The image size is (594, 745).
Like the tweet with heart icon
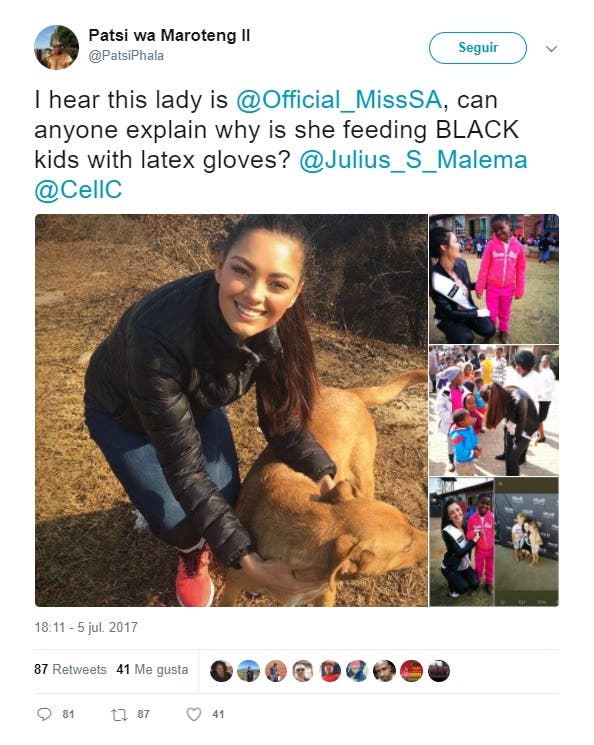coord(193,714)
